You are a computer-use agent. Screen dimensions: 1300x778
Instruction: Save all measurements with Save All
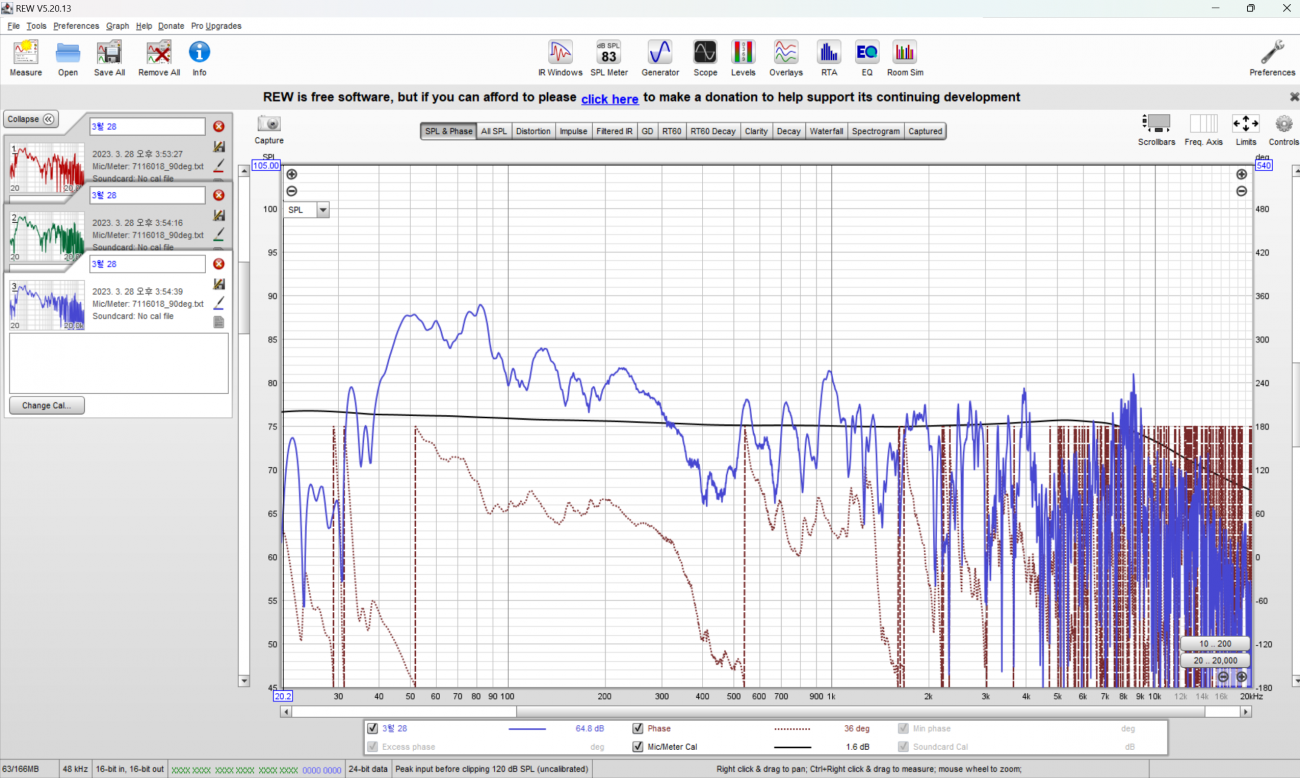pos(109,58)
